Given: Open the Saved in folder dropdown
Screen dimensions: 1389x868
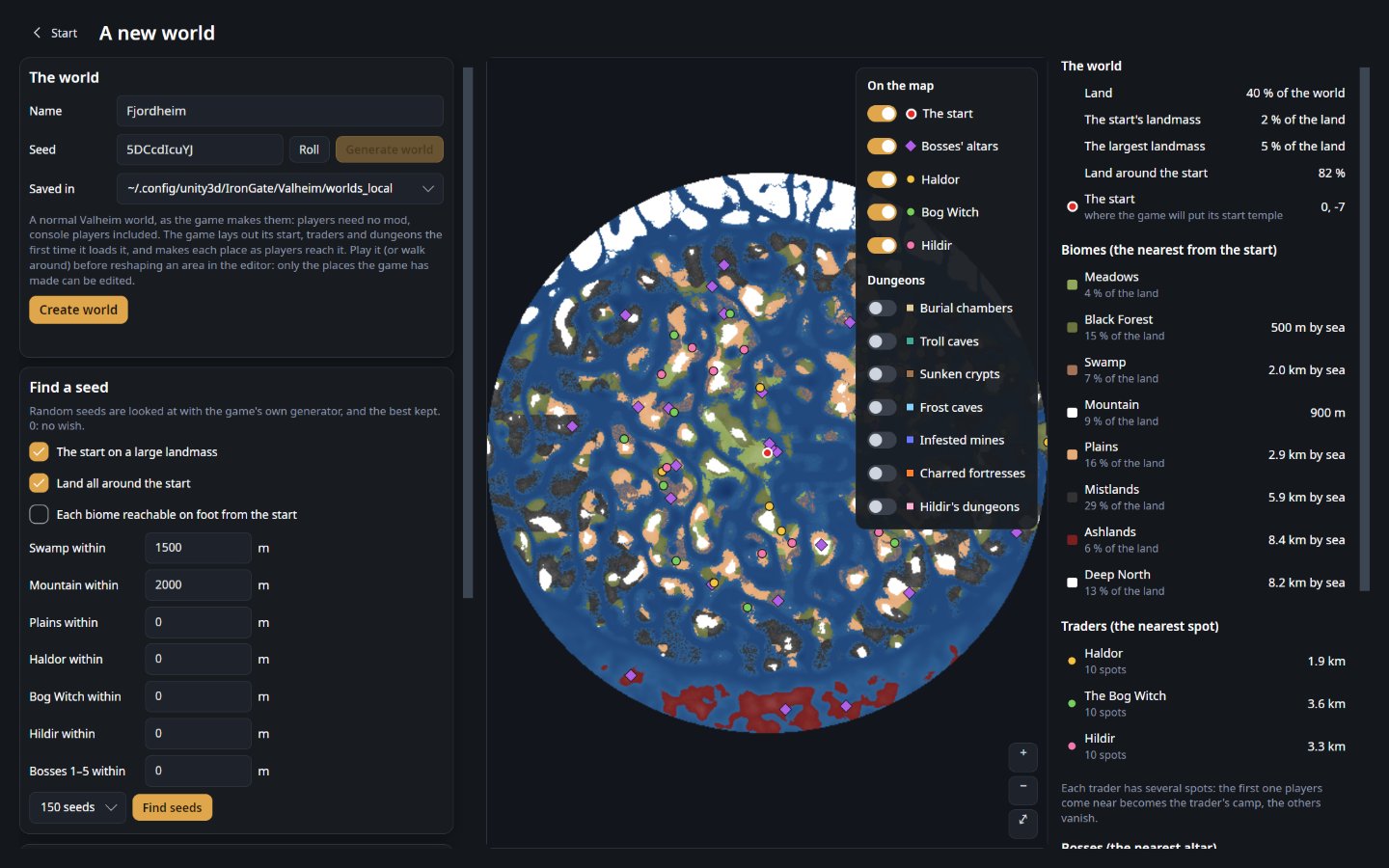Looking at the screenshot, I should point(280,188).
